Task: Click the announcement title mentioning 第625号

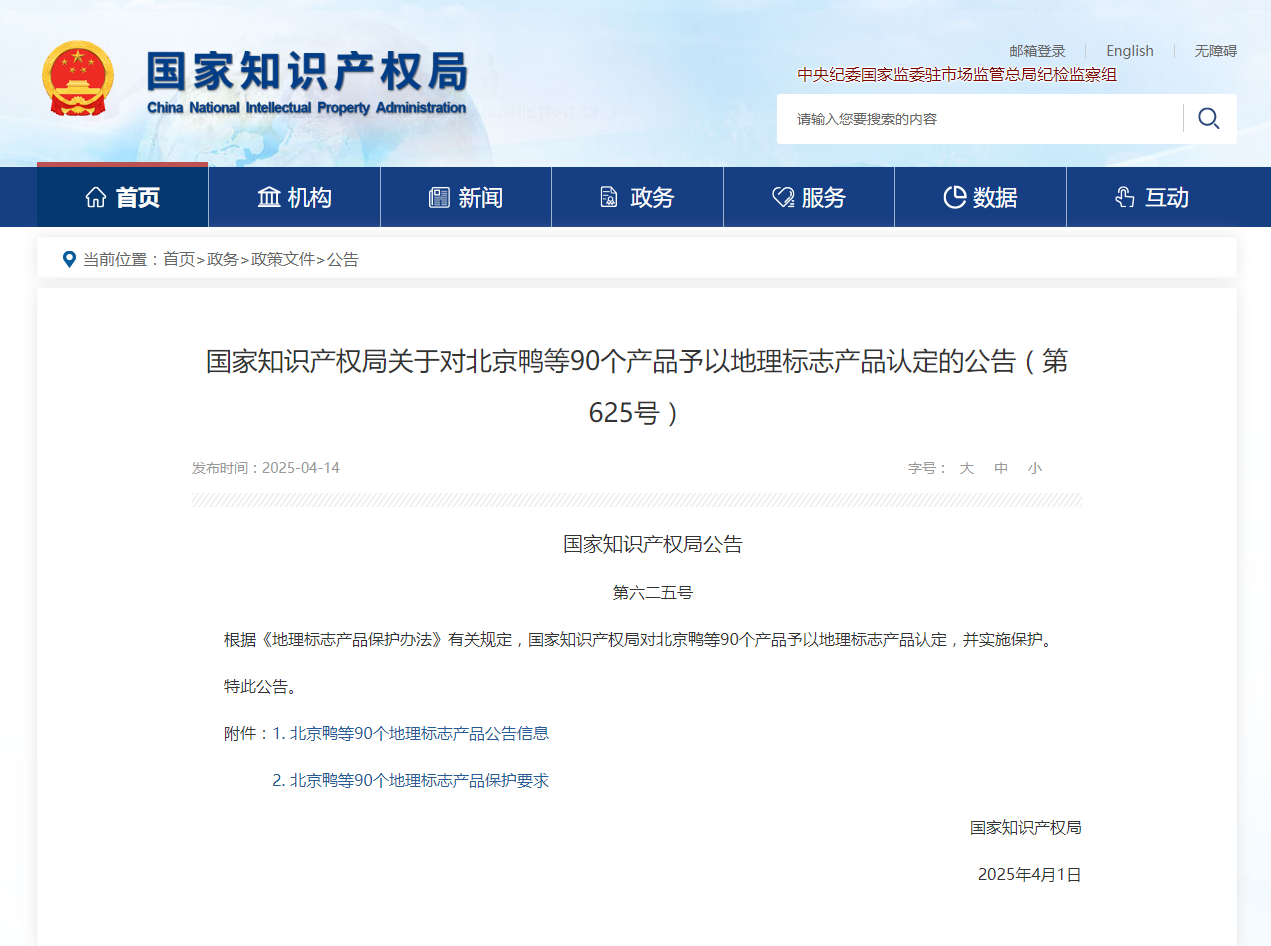Action: coord(636,386)
